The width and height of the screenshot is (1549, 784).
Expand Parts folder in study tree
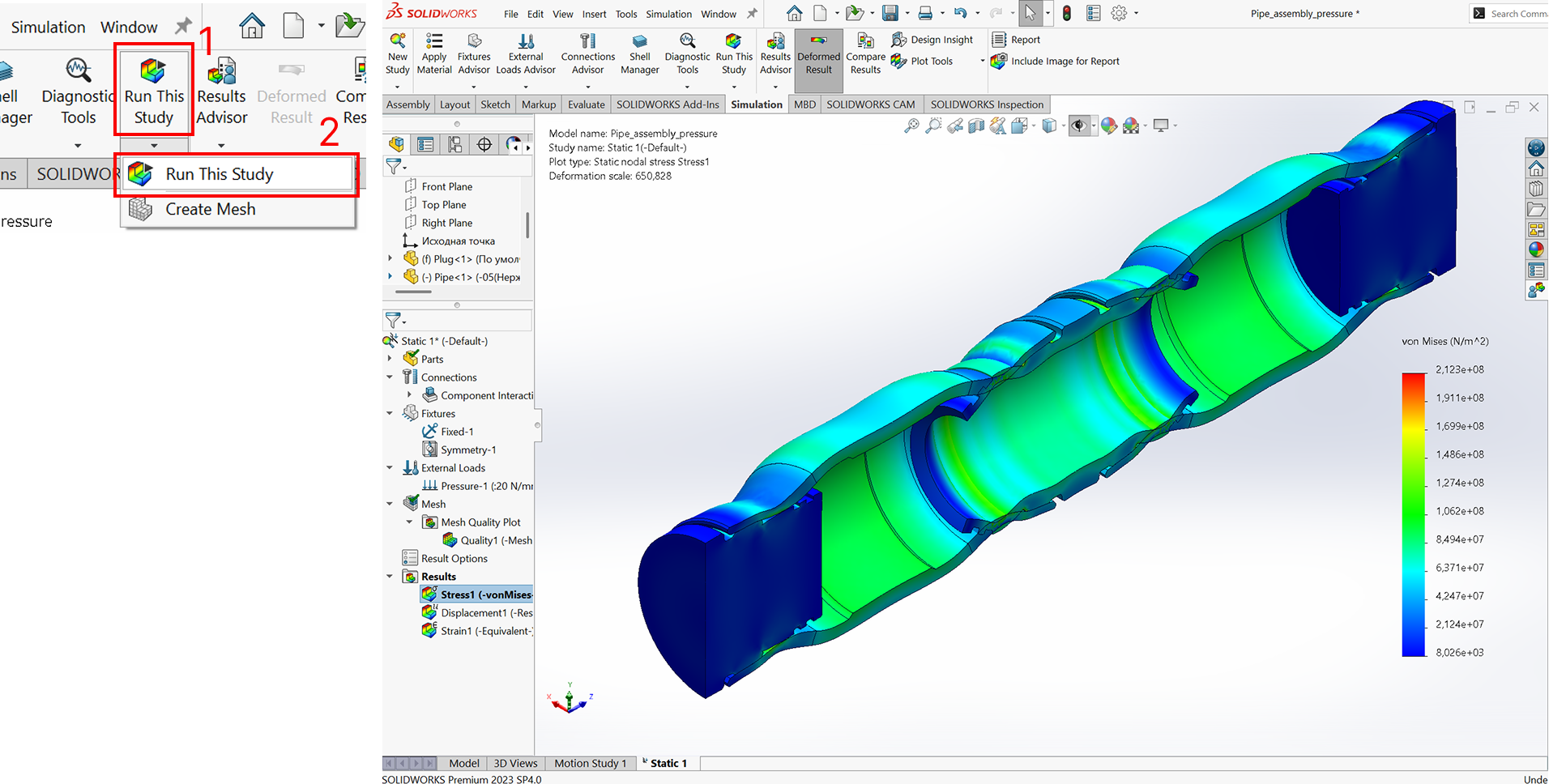click(390, 359)
